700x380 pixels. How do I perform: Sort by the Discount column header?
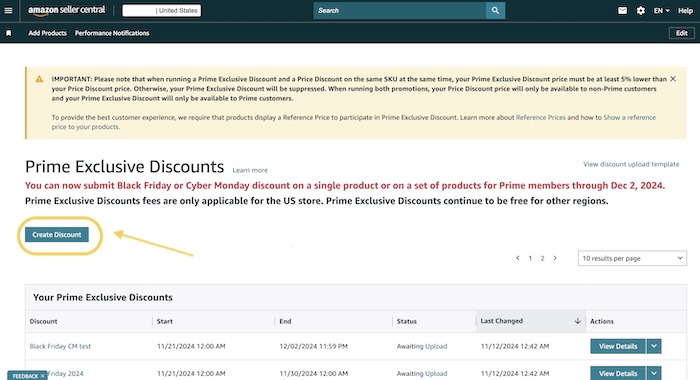(x=43, y=321)
